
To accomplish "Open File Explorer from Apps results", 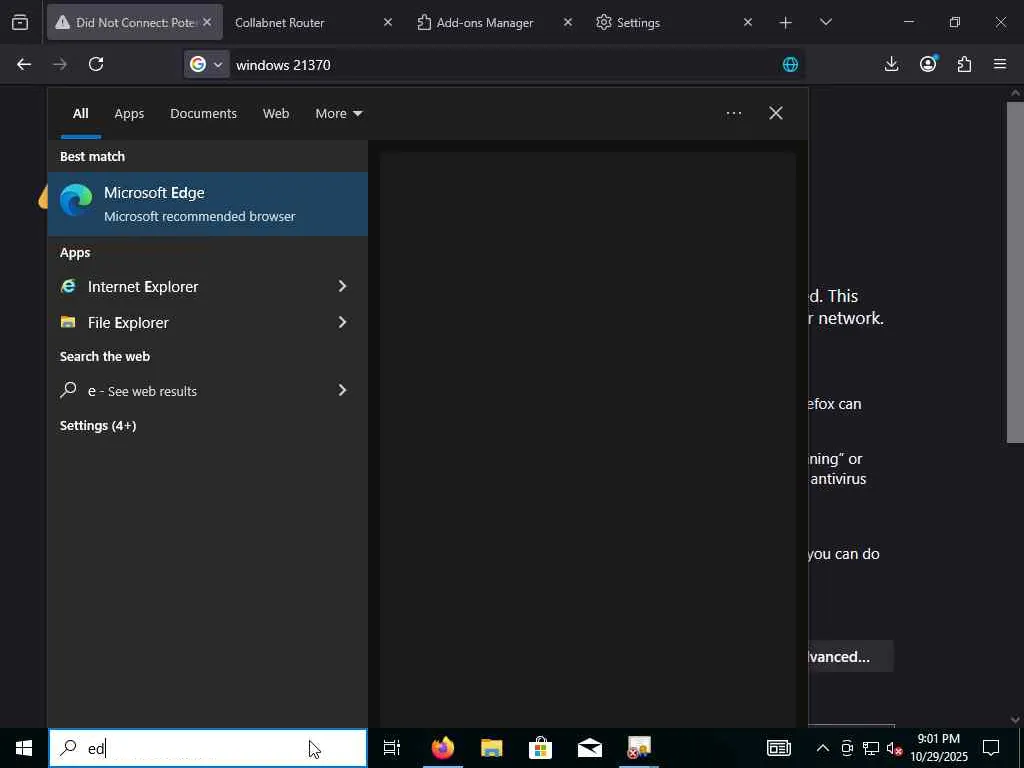I will coord(183,323).
